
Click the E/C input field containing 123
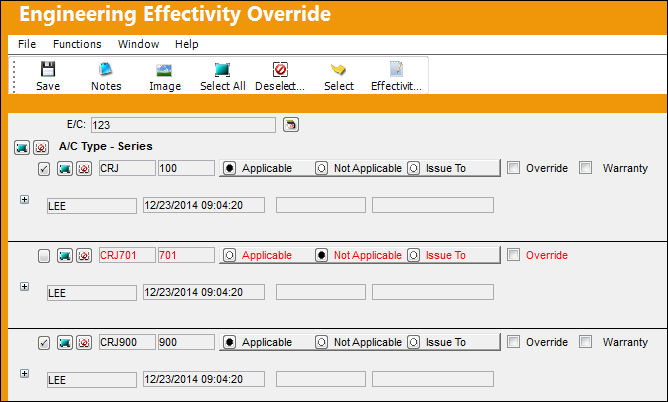pyautogui.click(x=183, y=125)
